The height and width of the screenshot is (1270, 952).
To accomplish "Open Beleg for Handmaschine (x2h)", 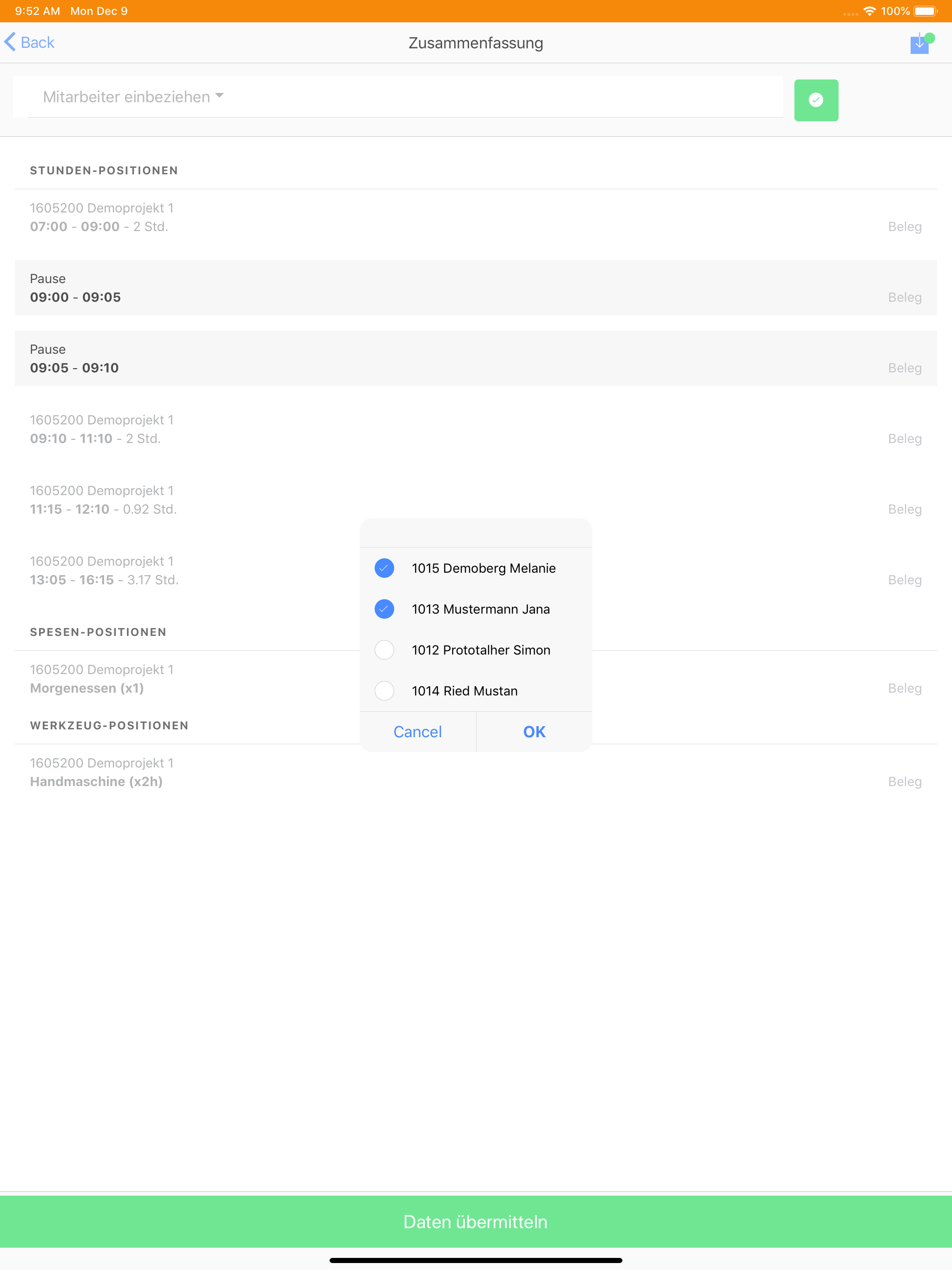I will pyautogui.click(x=904, y=782).
